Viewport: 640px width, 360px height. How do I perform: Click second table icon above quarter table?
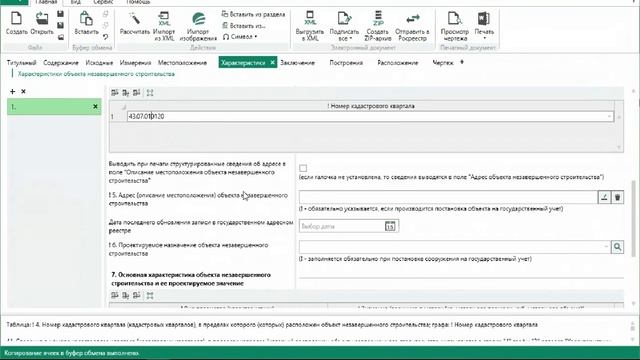[x=126, y=93]
